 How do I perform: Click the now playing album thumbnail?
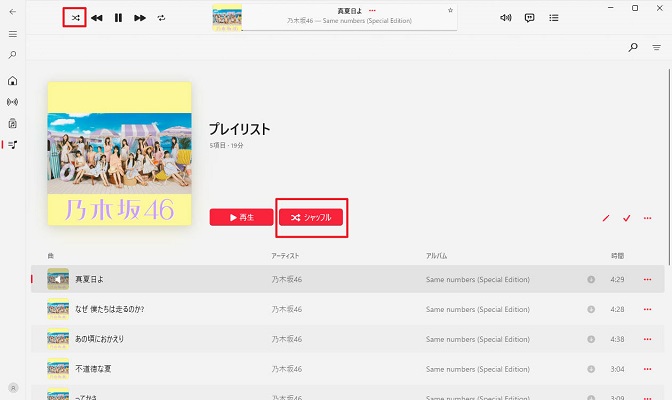click(x=227, y=18)
